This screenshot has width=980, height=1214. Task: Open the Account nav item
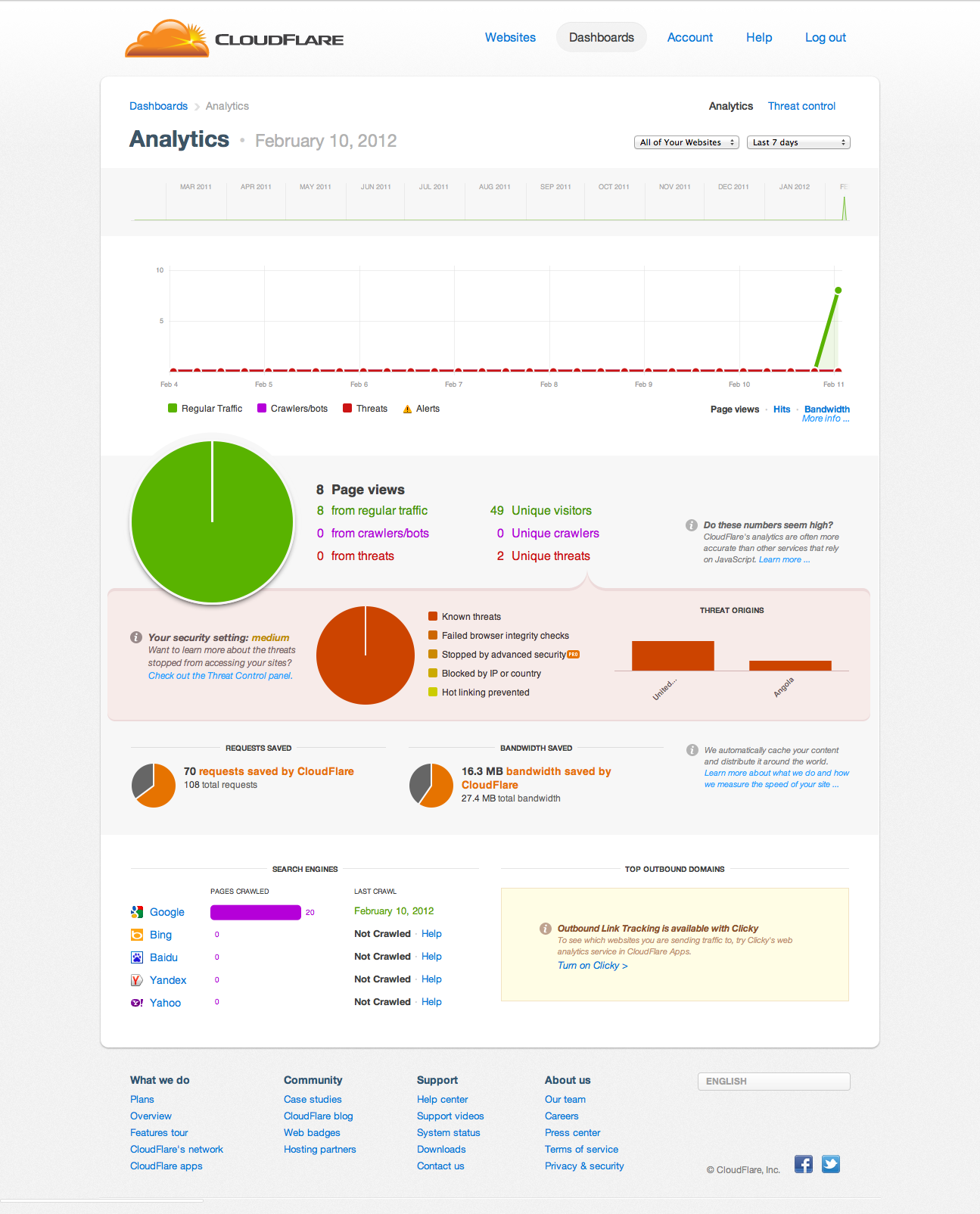click(x=690, y=37)
